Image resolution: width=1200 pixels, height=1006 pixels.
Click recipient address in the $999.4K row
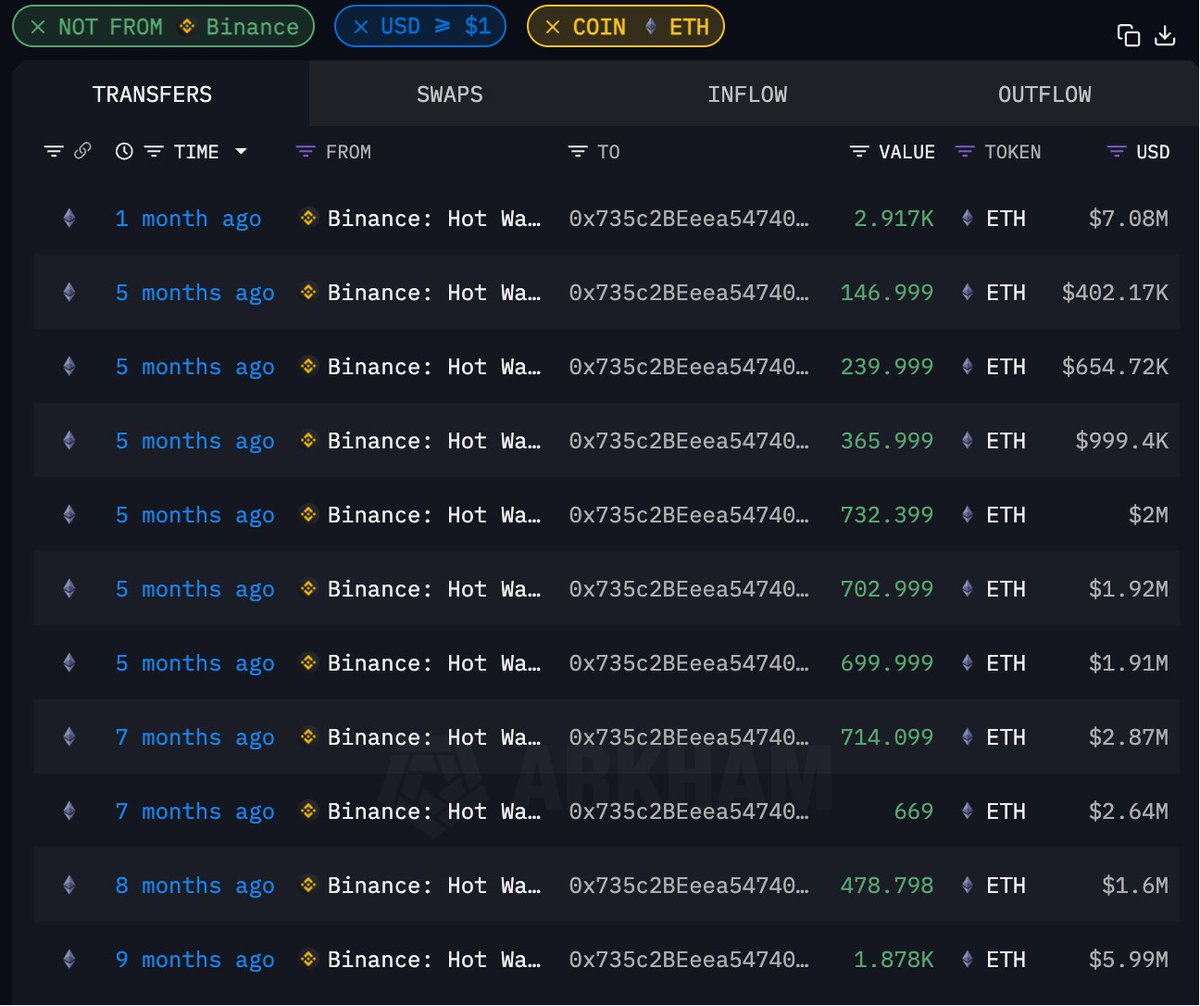coord(689,440)
